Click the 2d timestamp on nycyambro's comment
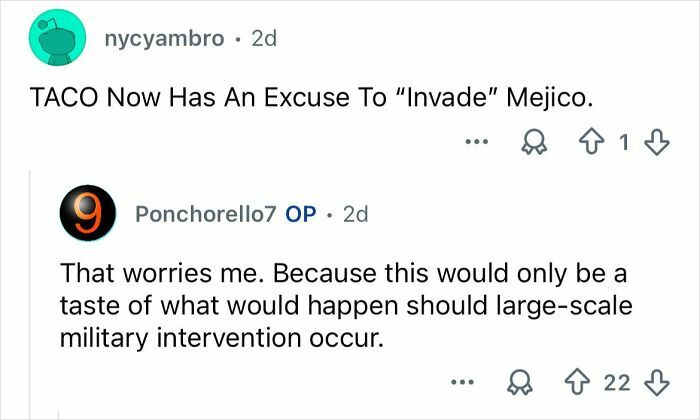 click(x=264, y=42)
